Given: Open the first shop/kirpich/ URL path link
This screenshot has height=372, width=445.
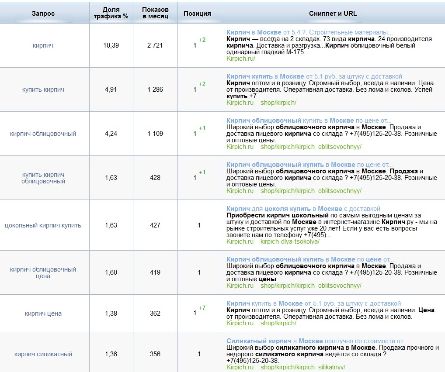Looking at the screenshot, I should point(278,103).
